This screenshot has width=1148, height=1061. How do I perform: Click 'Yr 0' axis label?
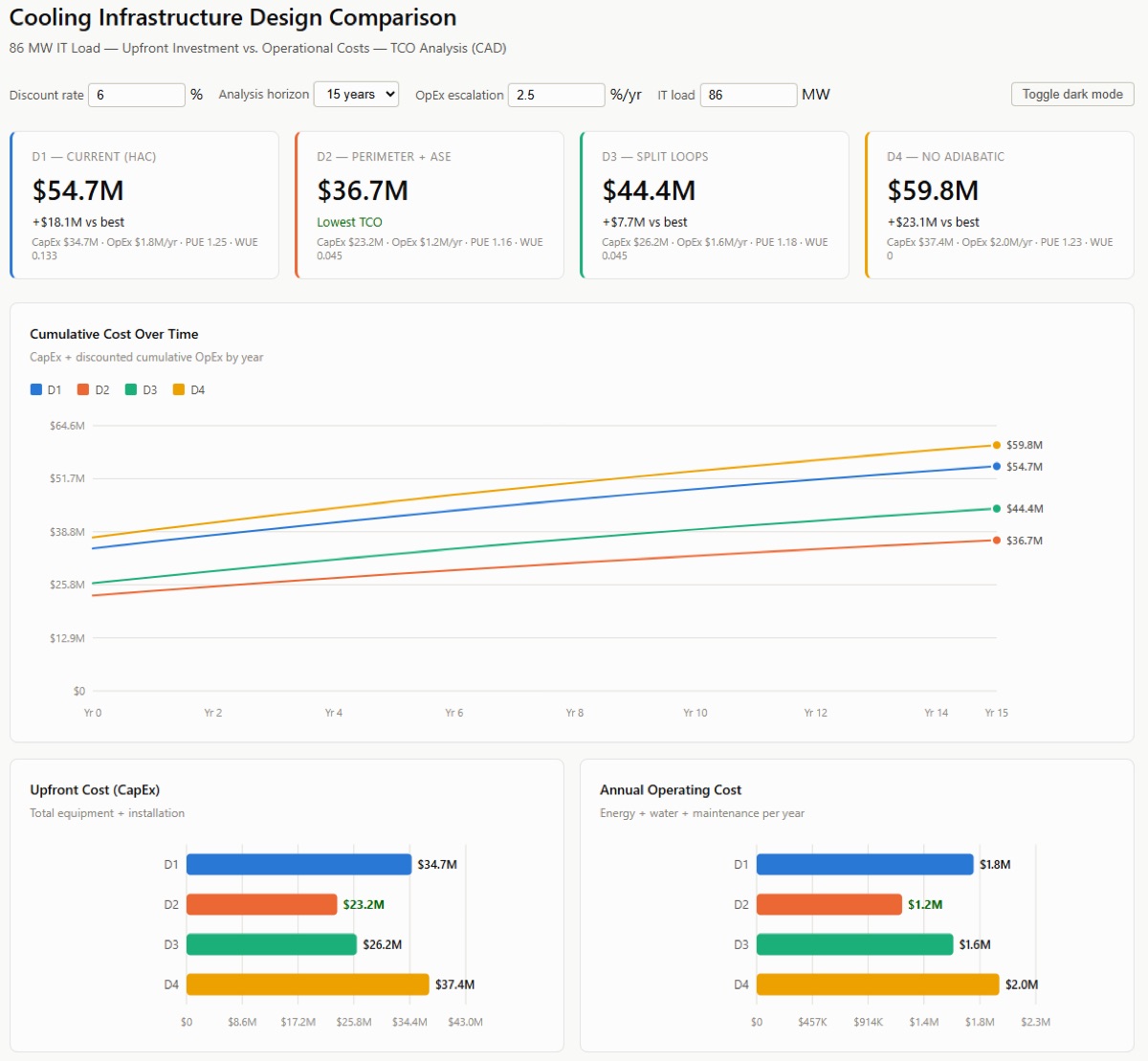93,713
